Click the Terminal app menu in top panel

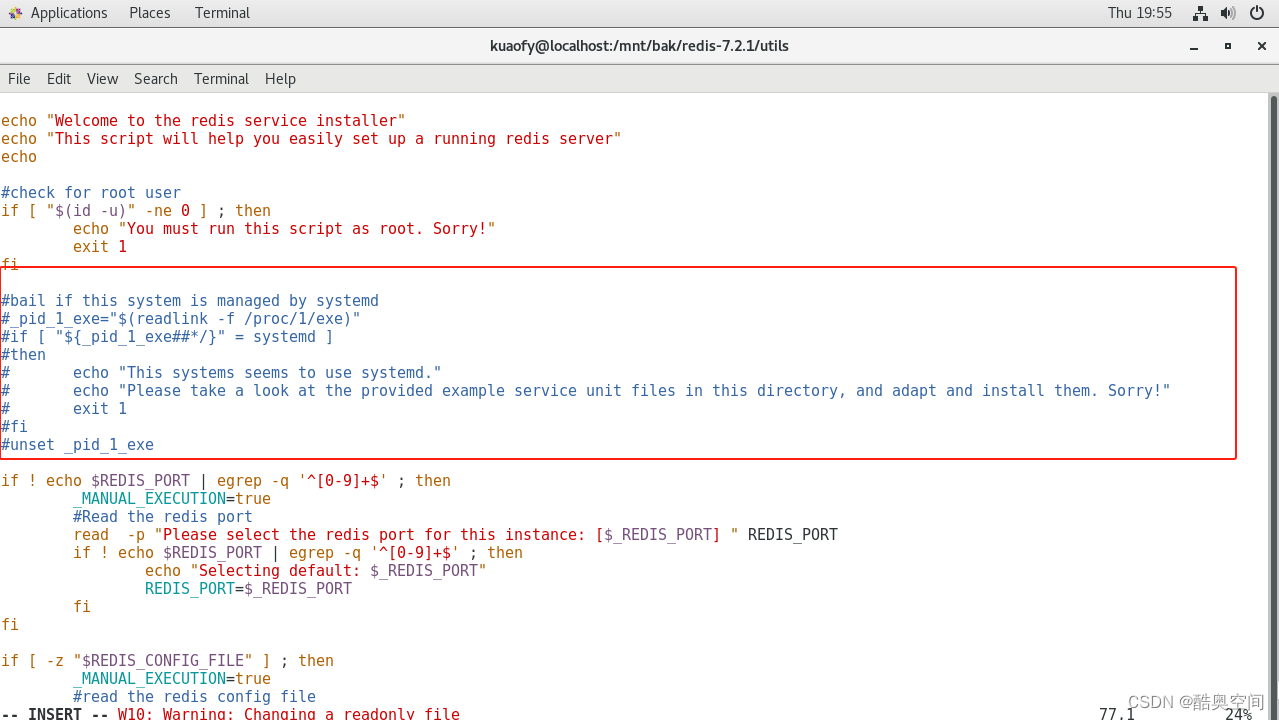point(222,13)
